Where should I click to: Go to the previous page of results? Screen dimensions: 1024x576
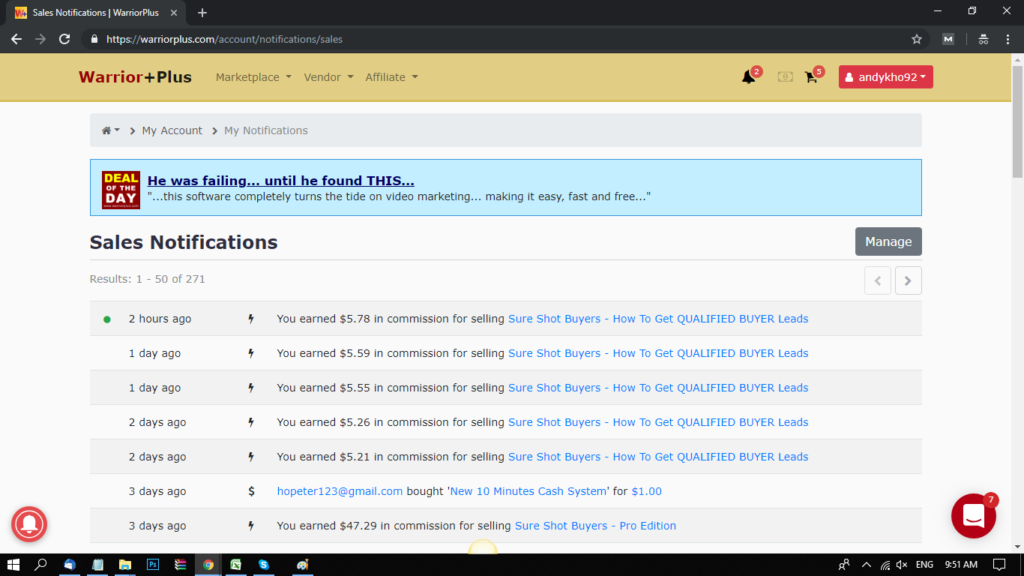point(878,281)
